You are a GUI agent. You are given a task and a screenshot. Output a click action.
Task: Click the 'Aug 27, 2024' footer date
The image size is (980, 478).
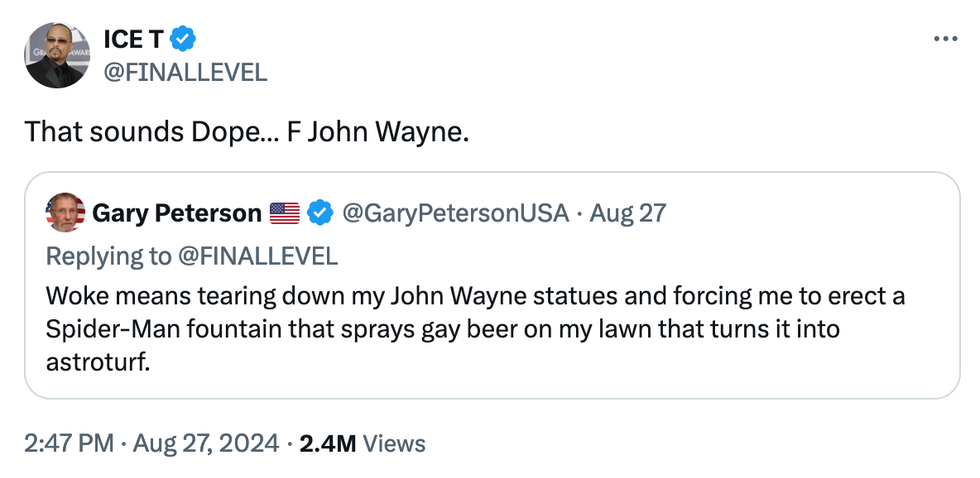[204, 443]
